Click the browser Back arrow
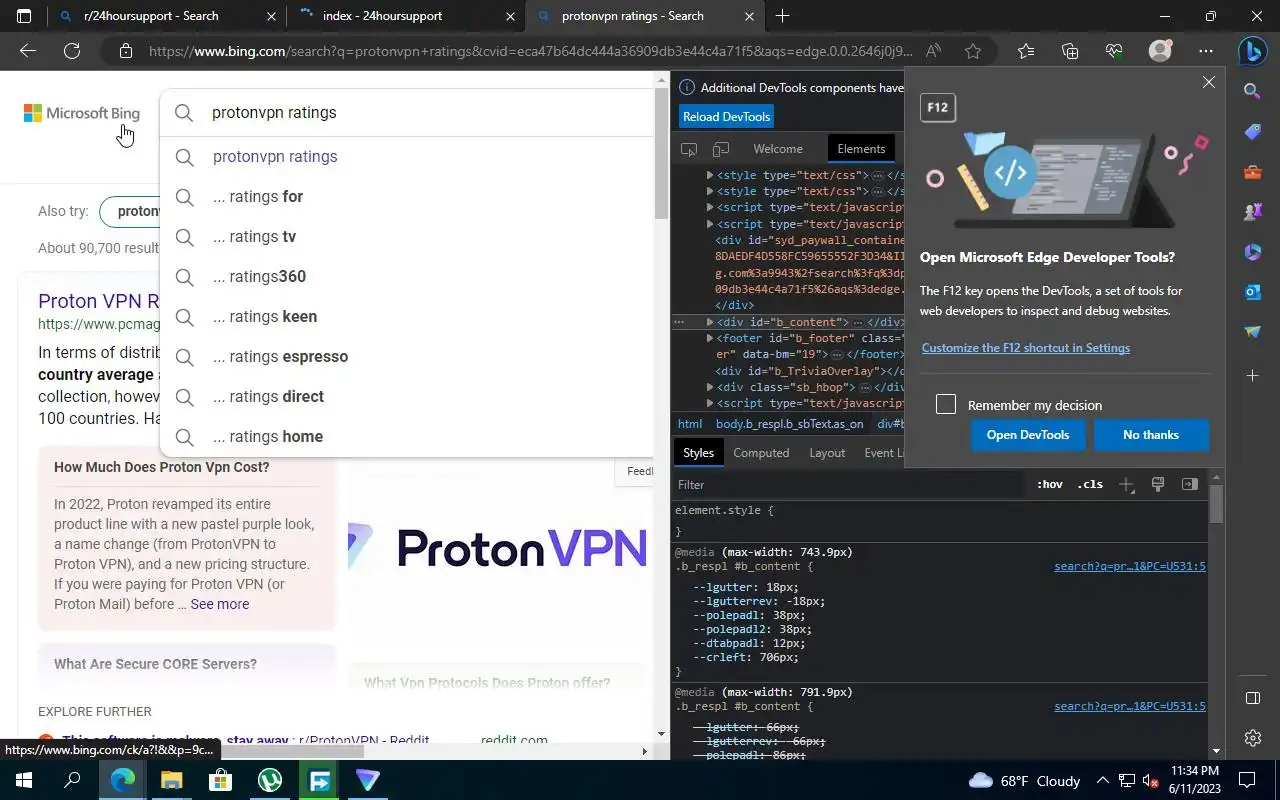The image size is (1280, 800). coord(28,51)
